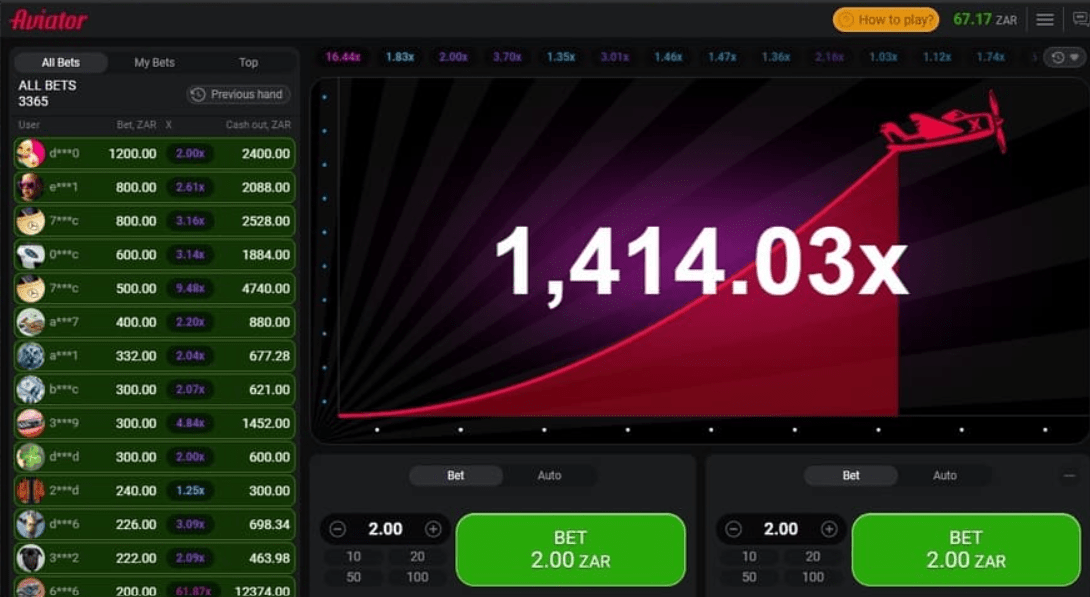This screenshot has height=597, width=1090.
Task: Place the left BET 2.00 ZAR
Action: [570, 549]
